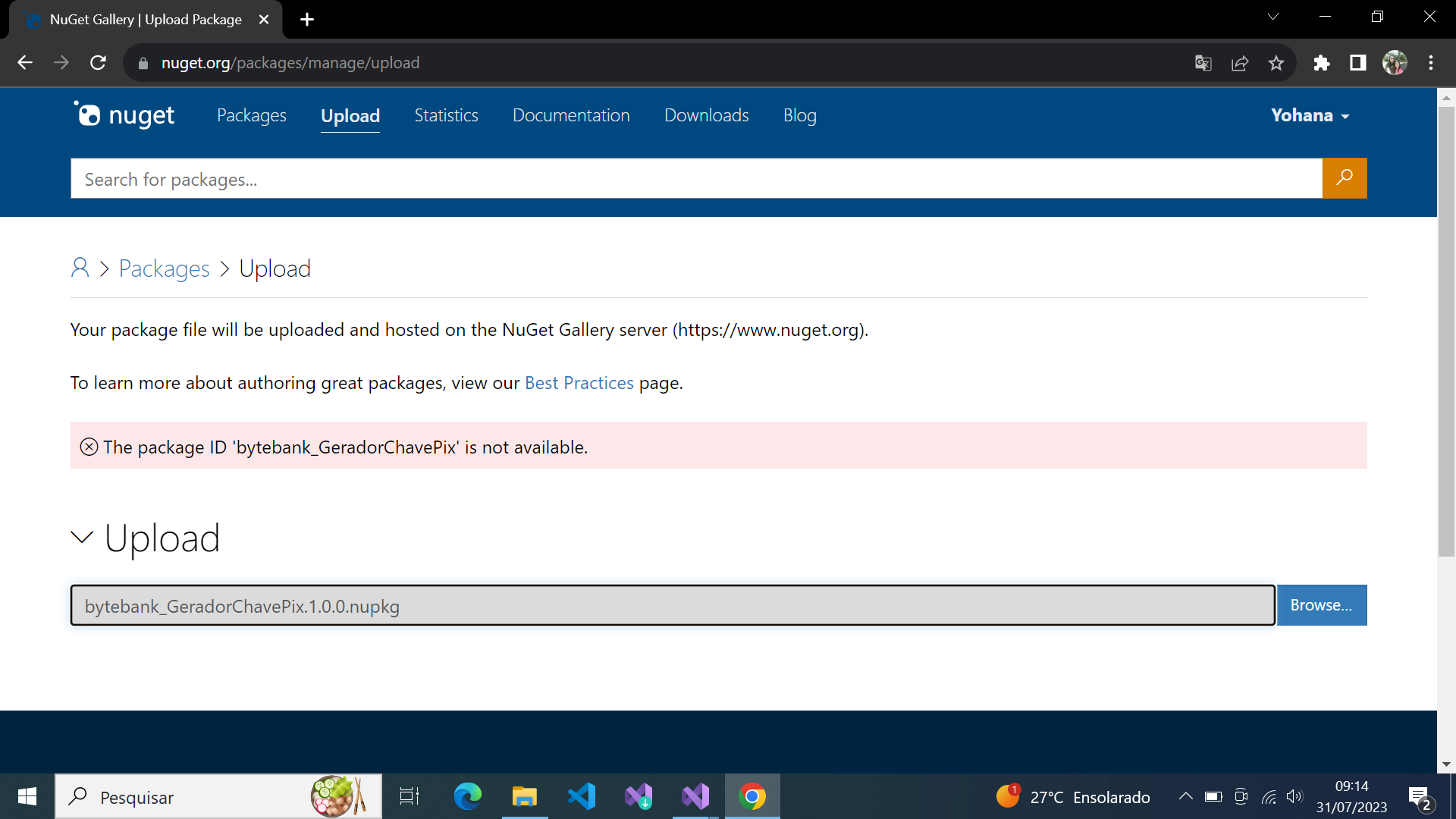Expand the Upload section chevron
This screenshot has width=1456, height=819.
(x=81, y=537)
